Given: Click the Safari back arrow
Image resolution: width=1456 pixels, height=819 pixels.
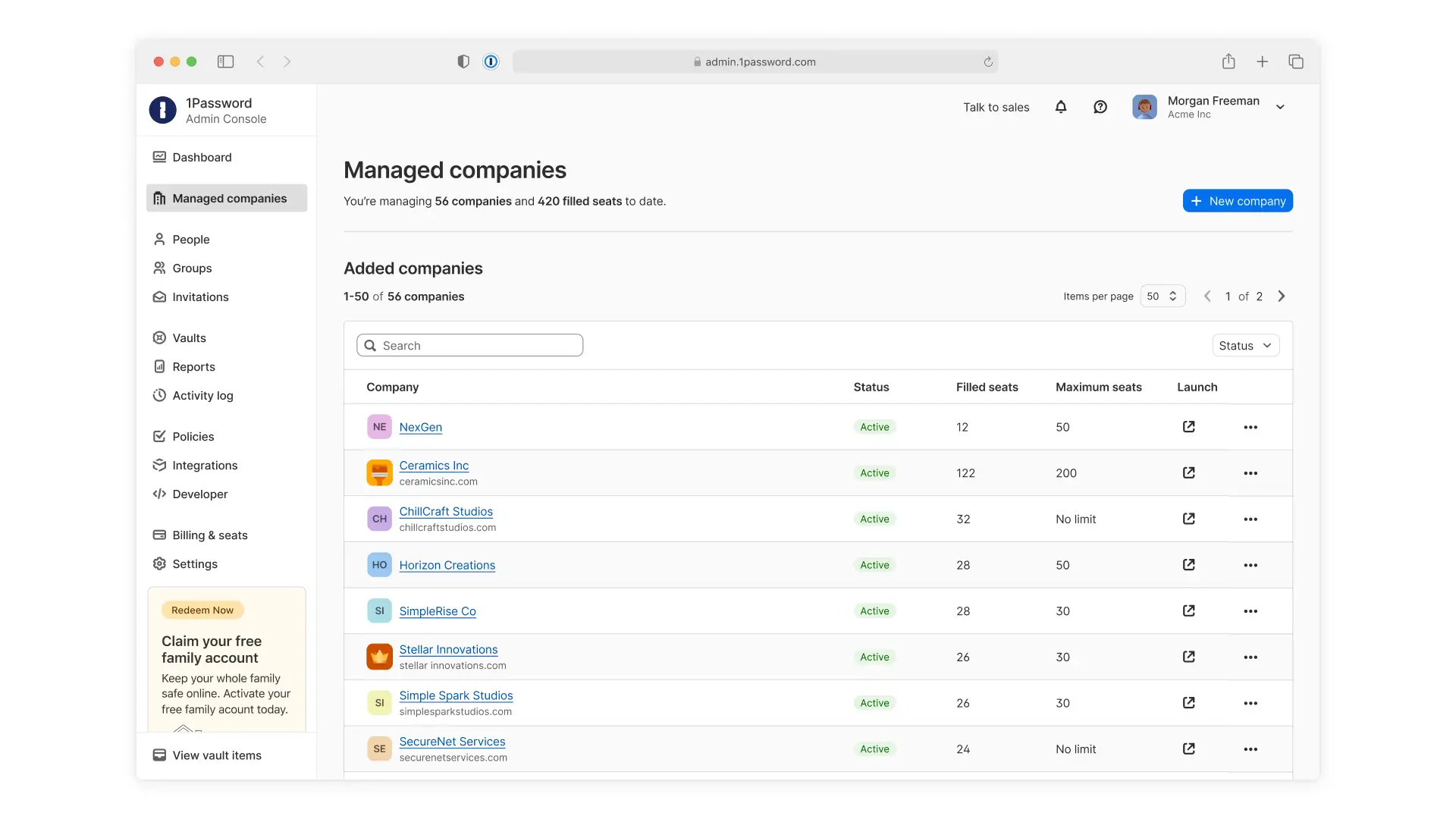Looking at the screenshot, I should click(x=260, y=61).
